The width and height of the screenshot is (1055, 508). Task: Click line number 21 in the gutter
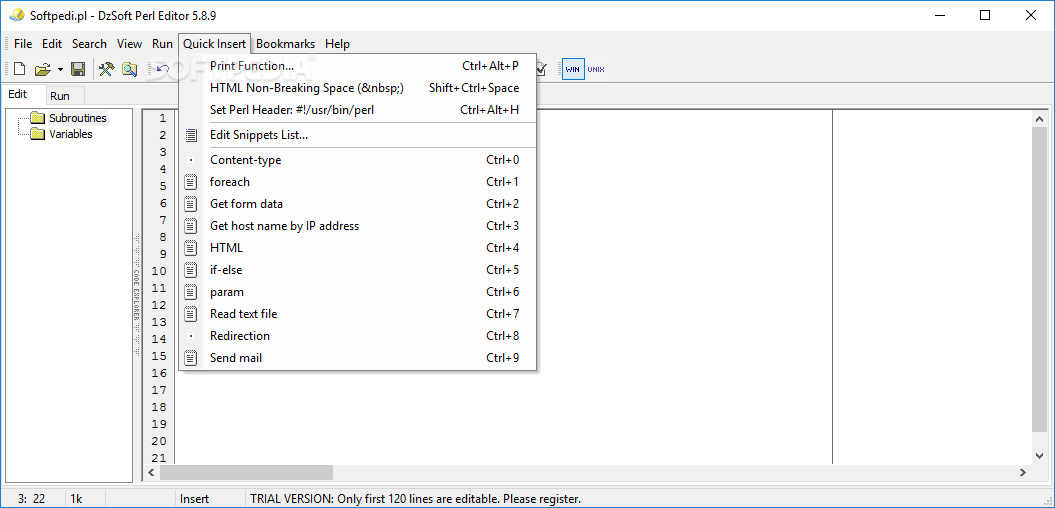pos(159,458)
